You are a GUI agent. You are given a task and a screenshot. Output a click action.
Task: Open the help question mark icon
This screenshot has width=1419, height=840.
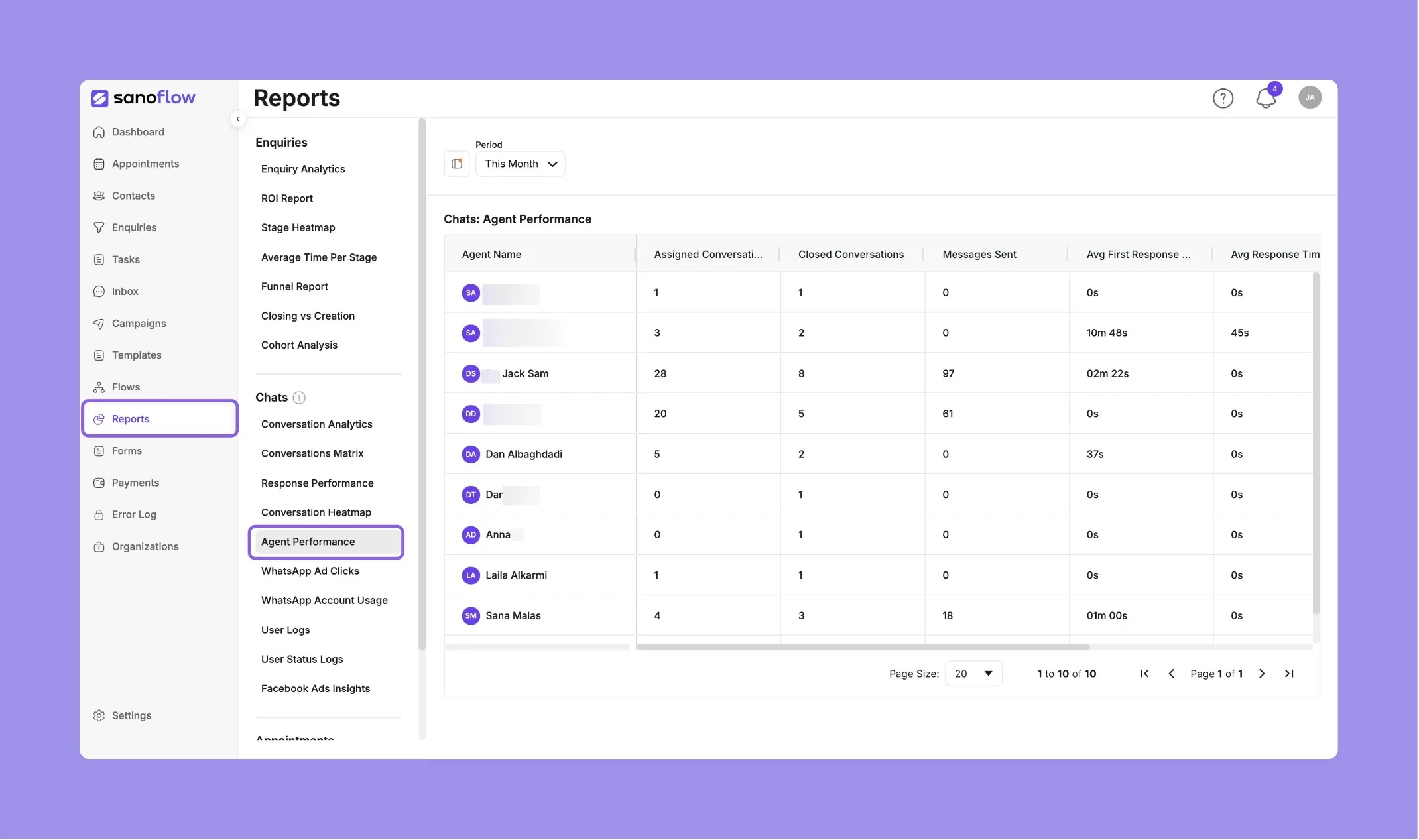tap(1223, 98)
